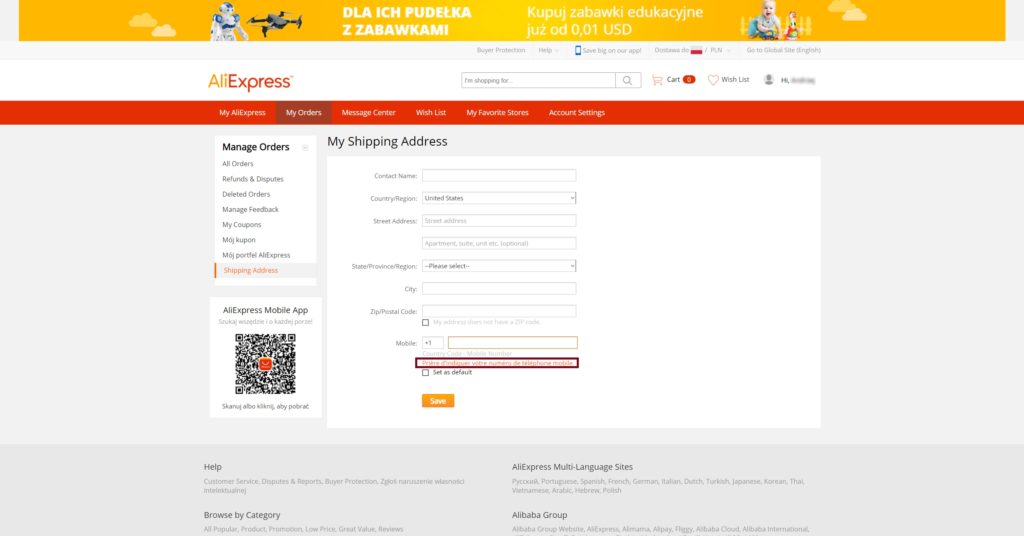Viewport: 1024px width, 536px height.
Task: Click the orange Save button
Action: pyautogui.click(x=438, y=400)
